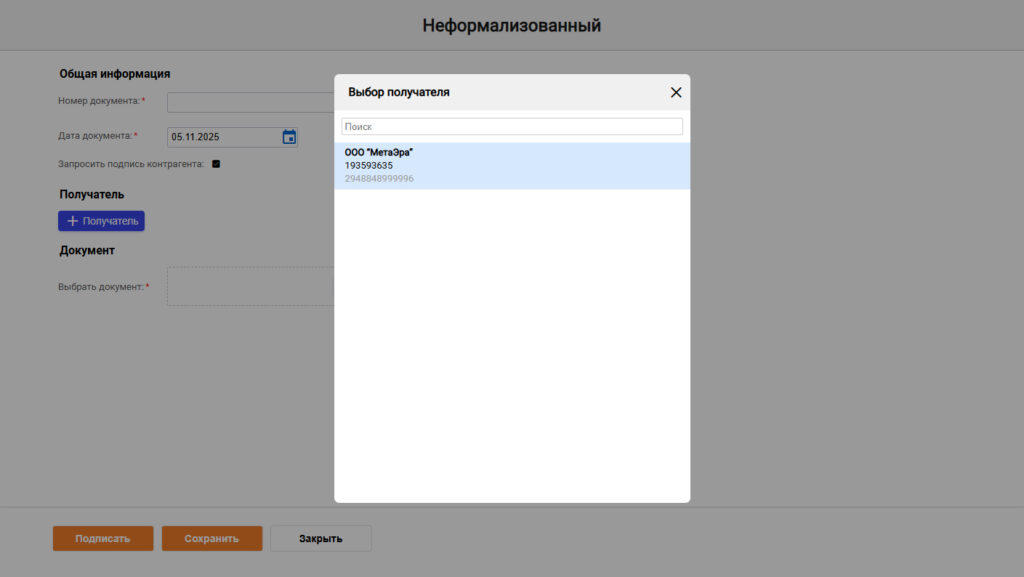Click the Неформализованный page heading
Image resolution: width=1024 pixels, height=577 pixels.
point(511,26)
